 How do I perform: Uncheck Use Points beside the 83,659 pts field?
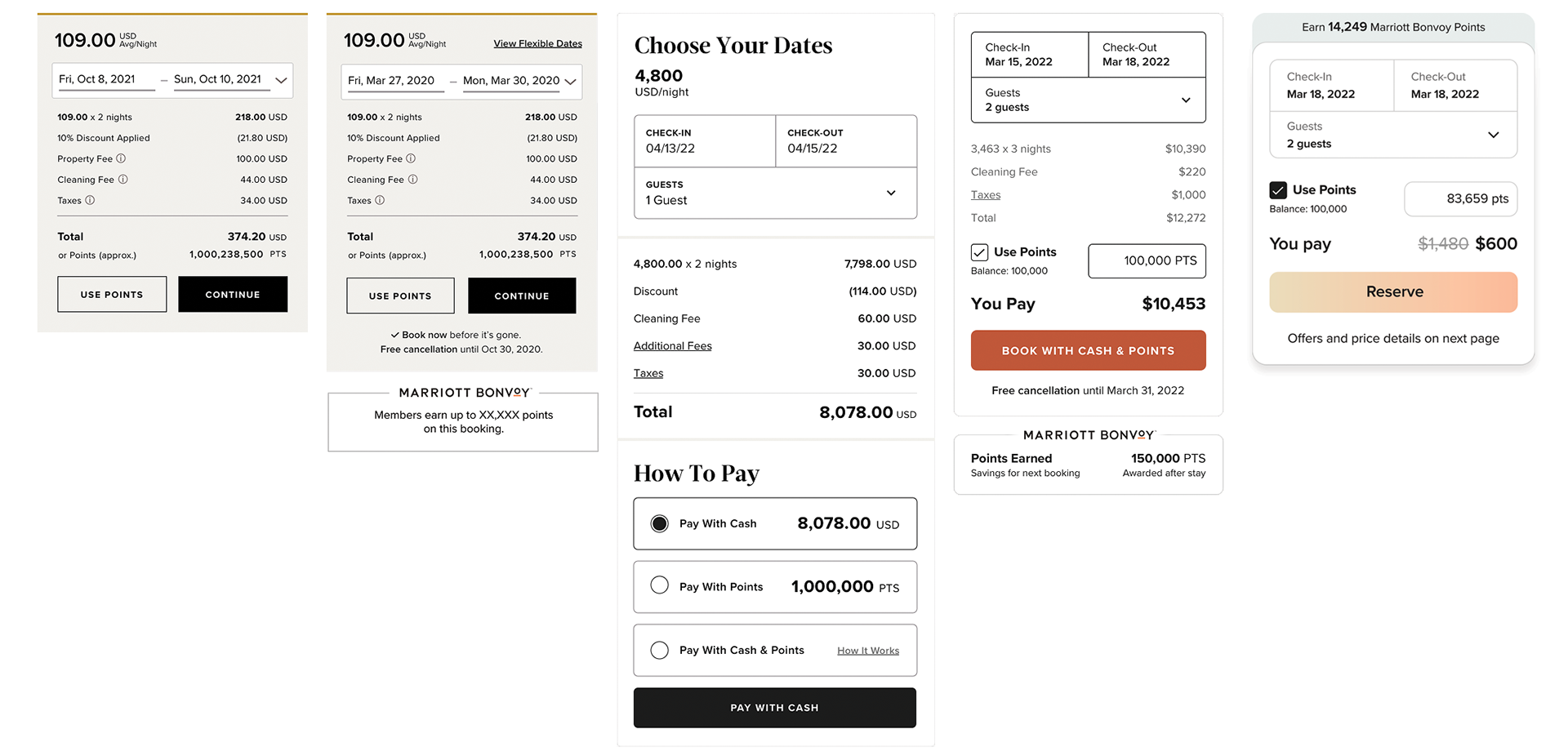pos(1278,190)
